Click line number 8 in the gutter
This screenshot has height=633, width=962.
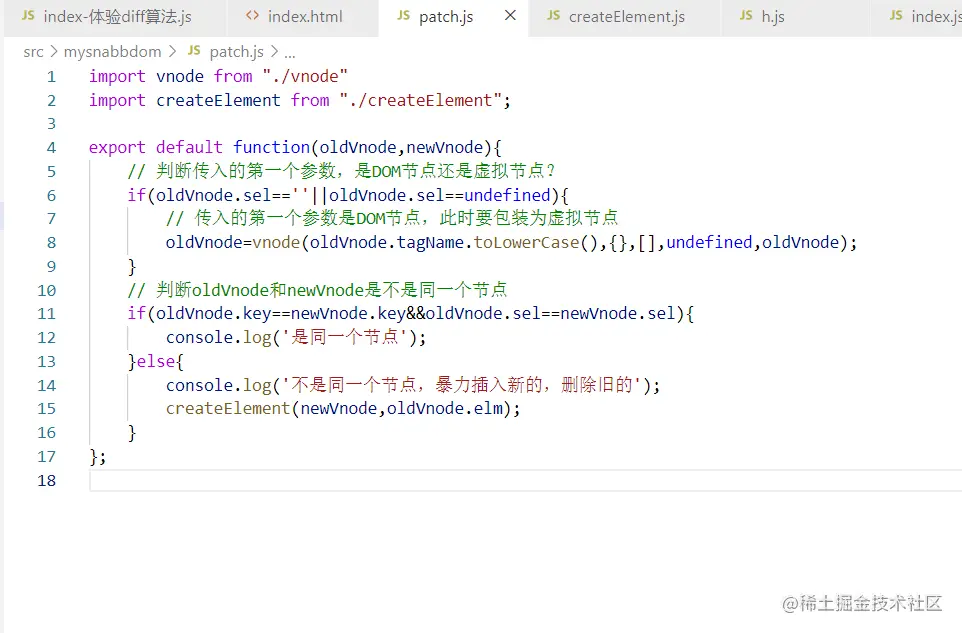(51, 242)
